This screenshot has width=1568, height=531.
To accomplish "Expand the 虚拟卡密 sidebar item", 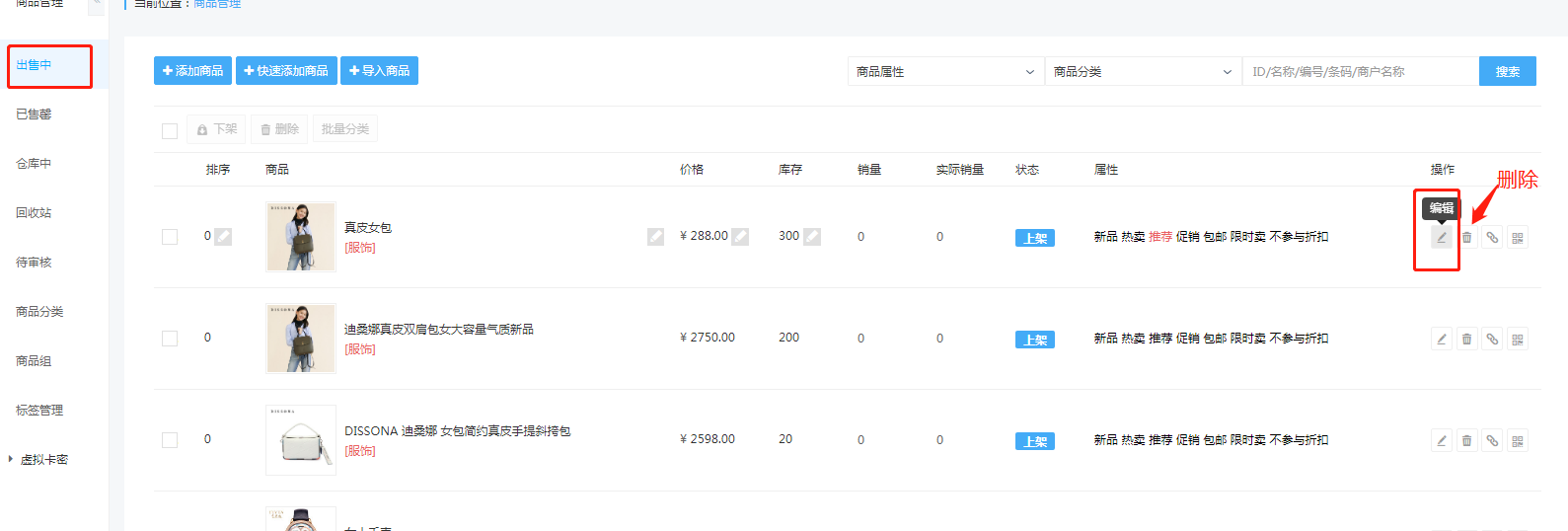I will (x=43, y=460).
